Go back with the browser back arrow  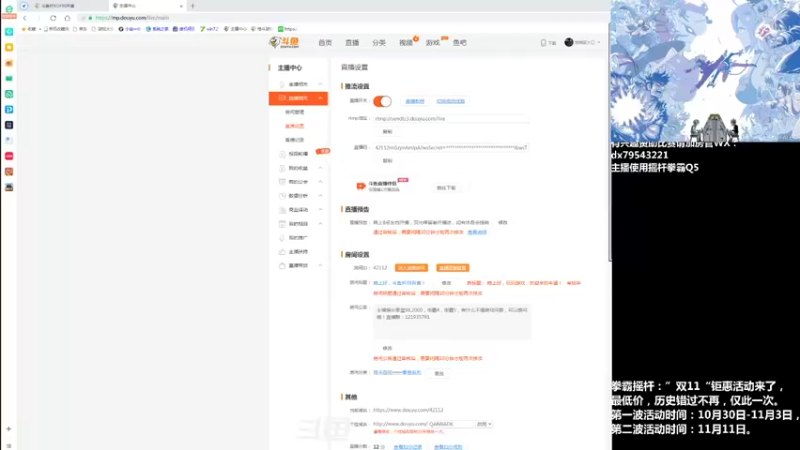pos(24,18)
